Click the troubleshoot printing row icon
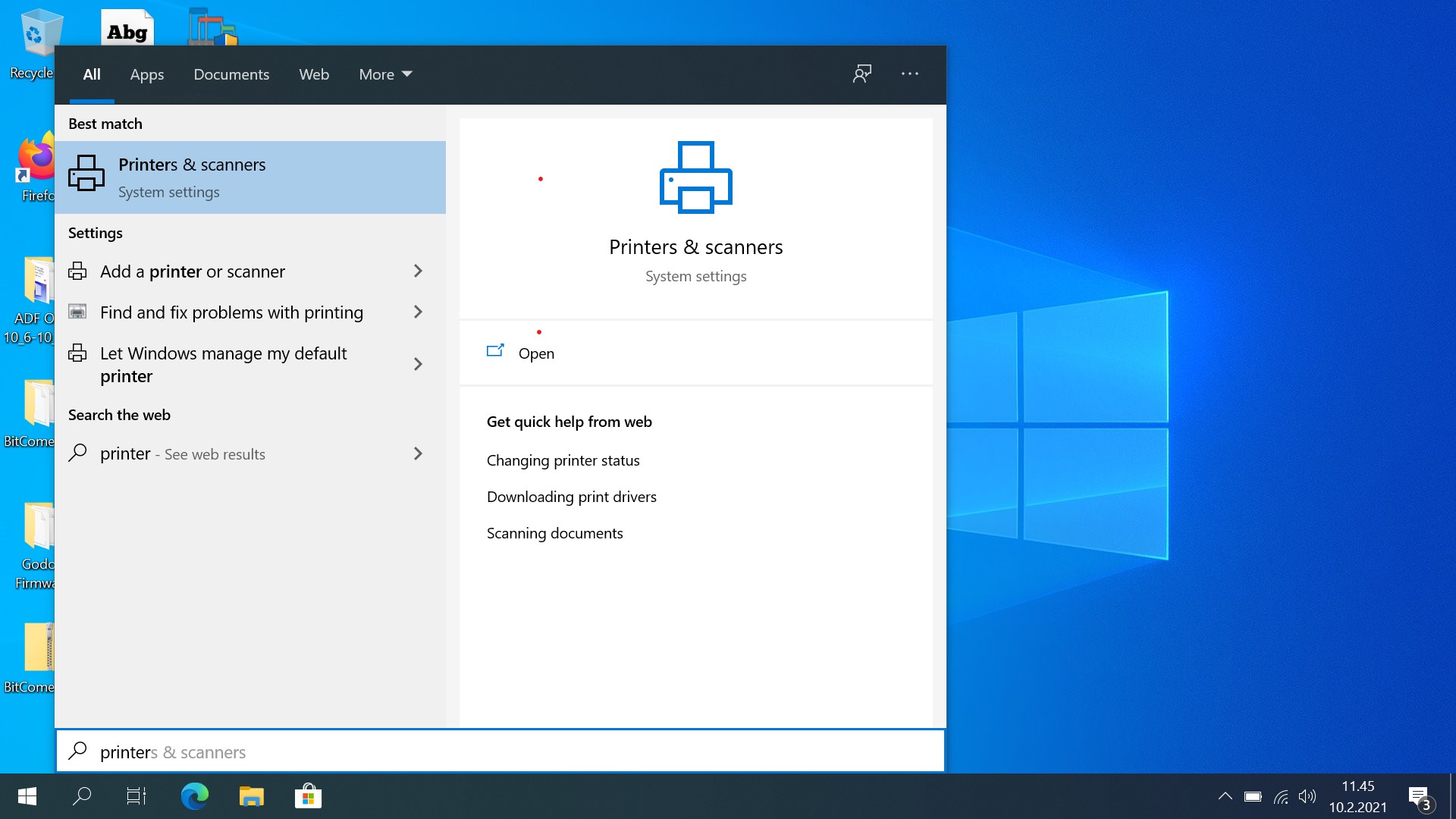Viewport: 1456px width, 819px height. click(77, 312)
